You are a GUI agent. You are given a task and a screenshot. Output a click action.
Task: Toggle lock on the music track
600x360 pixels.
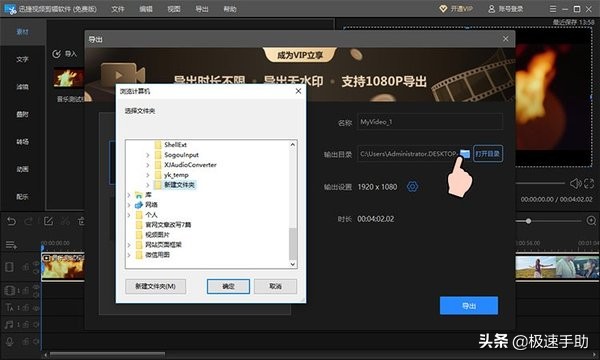(x=26, y=324)
